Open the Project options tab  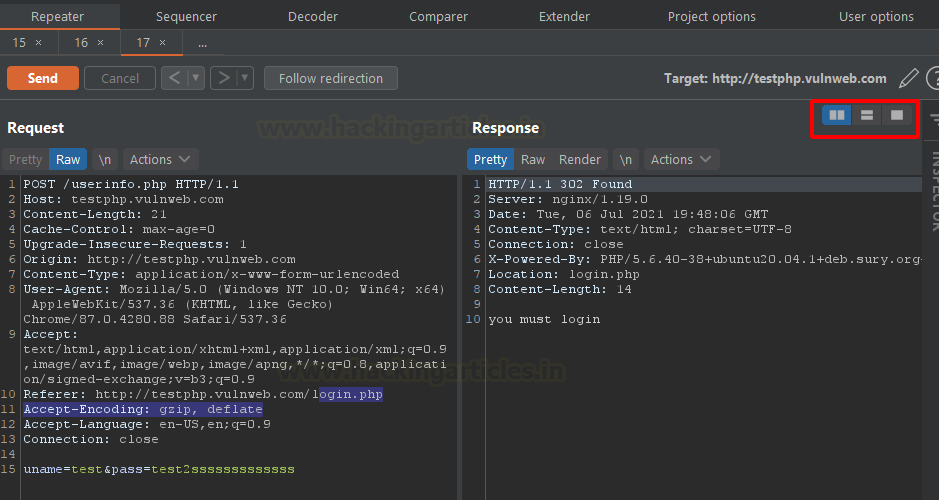(x=712, y=16)
